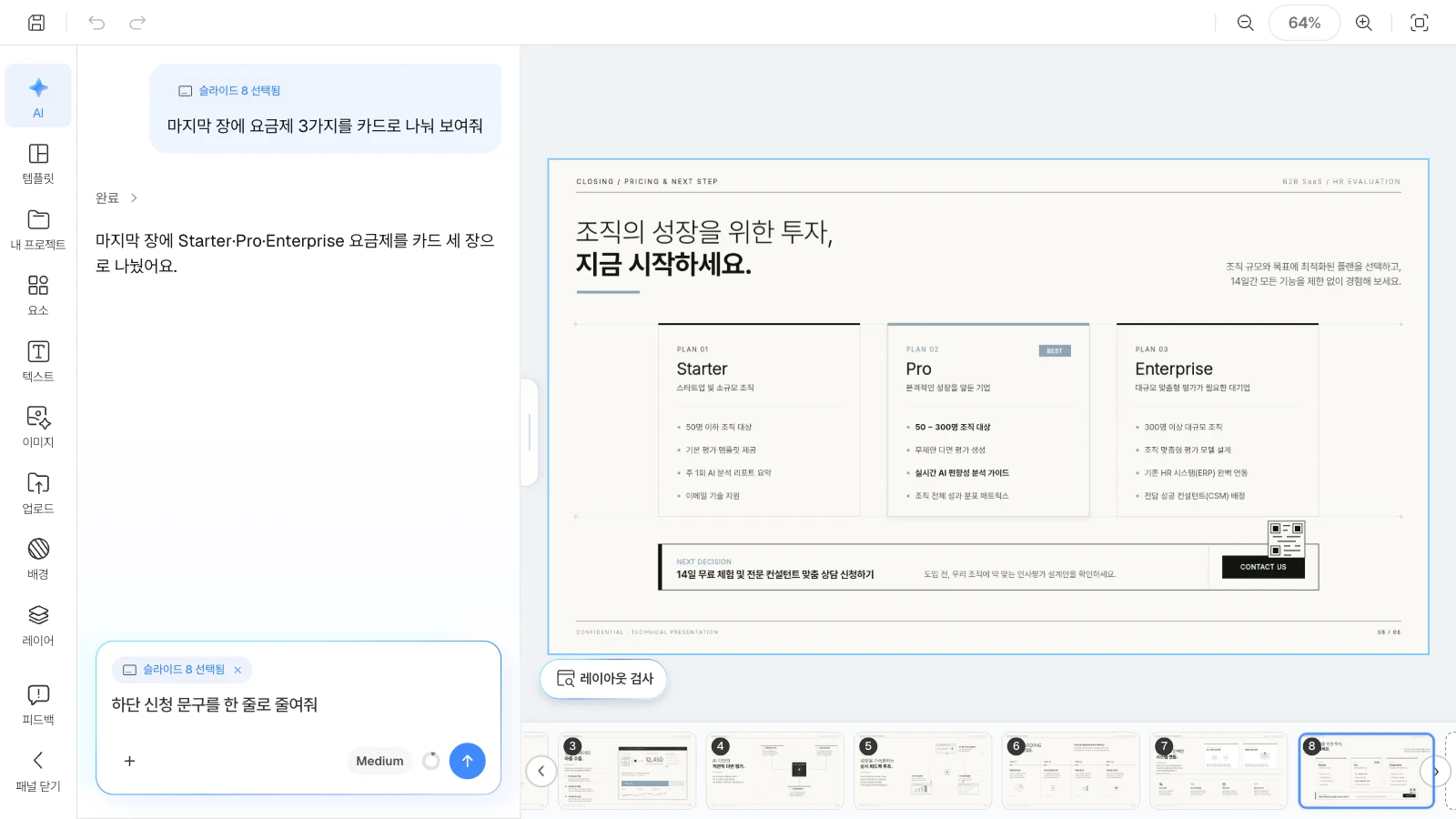Open the 레이어 layers panel

[x=38, y=625]
